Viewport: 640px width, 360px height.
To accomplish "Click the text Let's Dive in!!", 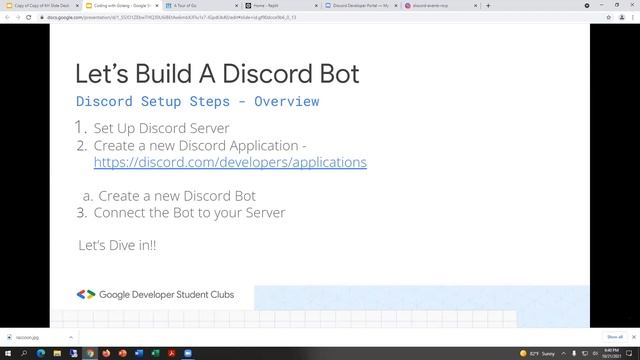I will click(117, 245).
